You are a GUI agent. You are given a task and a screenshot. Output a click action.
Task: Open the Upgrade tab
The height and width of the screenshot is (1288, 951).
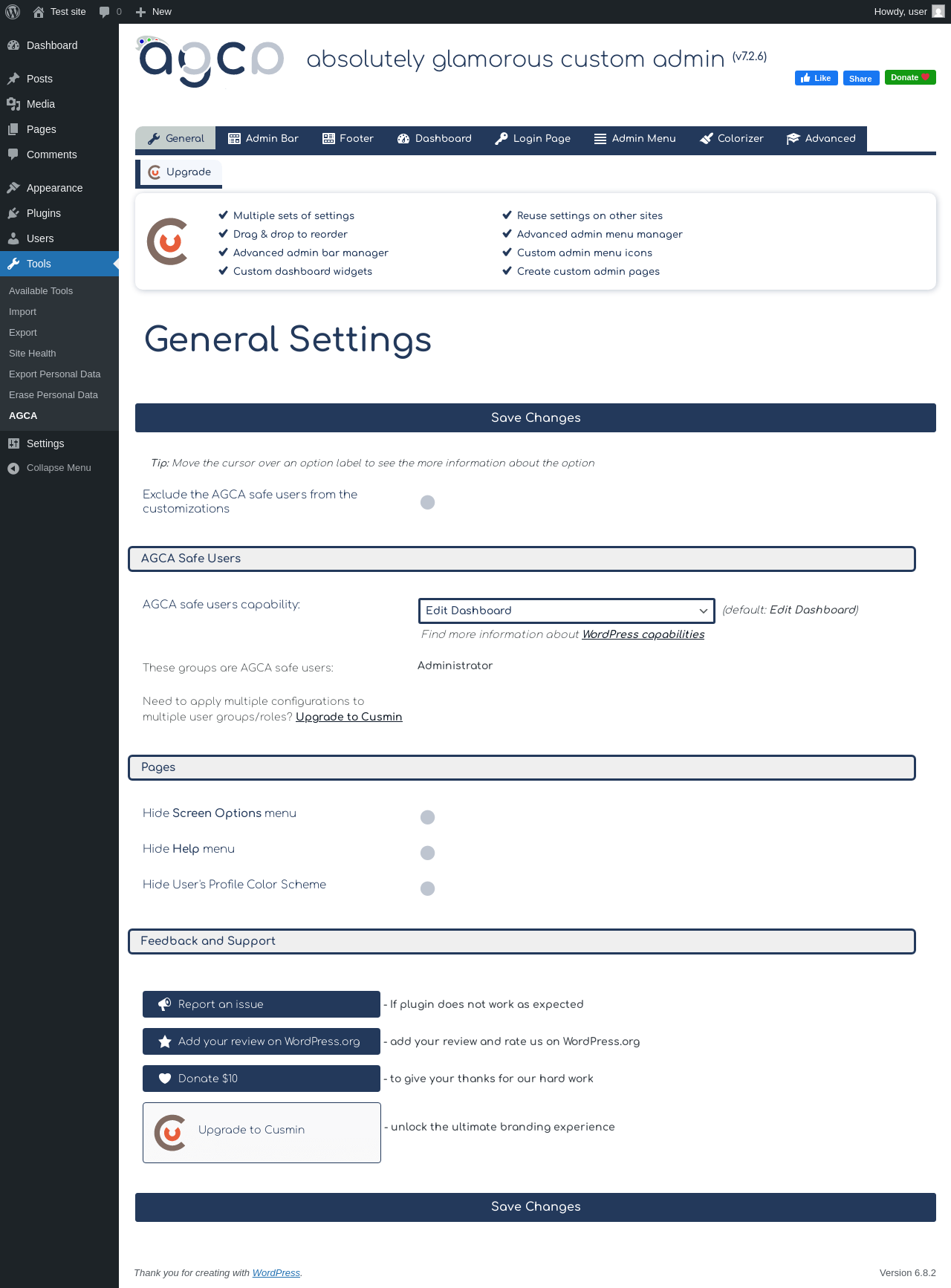179,172
